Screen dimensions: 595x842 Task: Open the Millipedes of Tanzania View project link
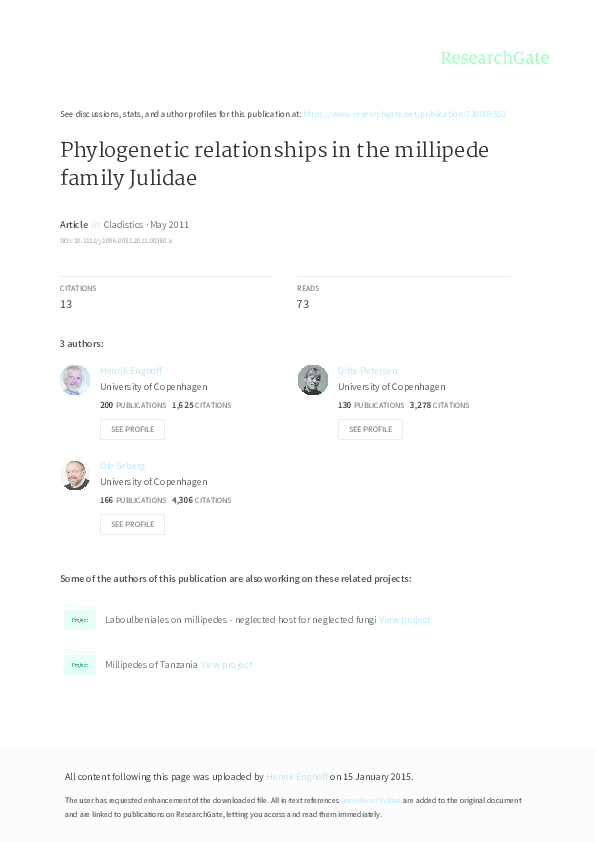227,664
